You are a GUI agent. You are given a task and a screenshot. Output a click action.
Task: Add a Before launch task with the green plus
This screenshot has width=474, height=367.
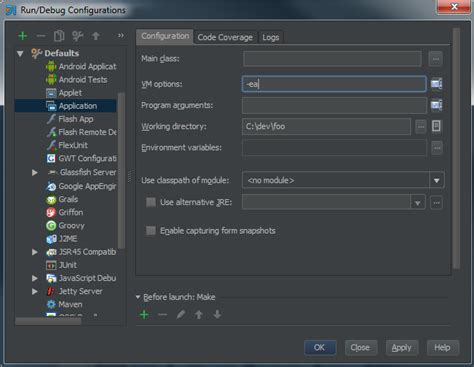[x=144, y=314]
